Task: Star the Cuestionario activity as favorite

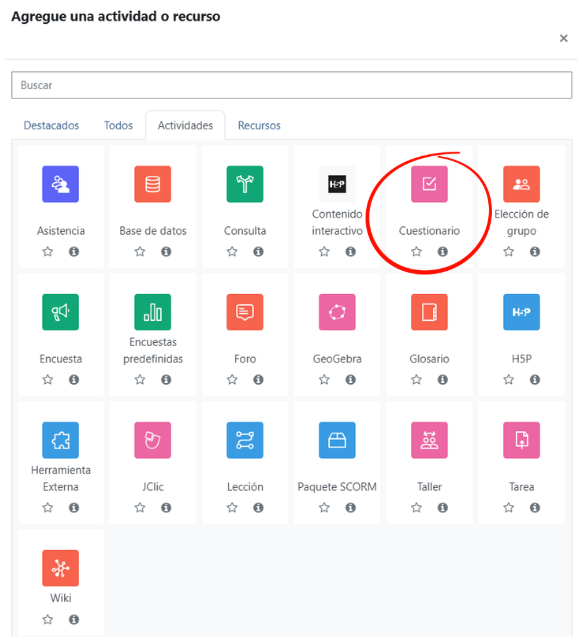Action: 416,251
